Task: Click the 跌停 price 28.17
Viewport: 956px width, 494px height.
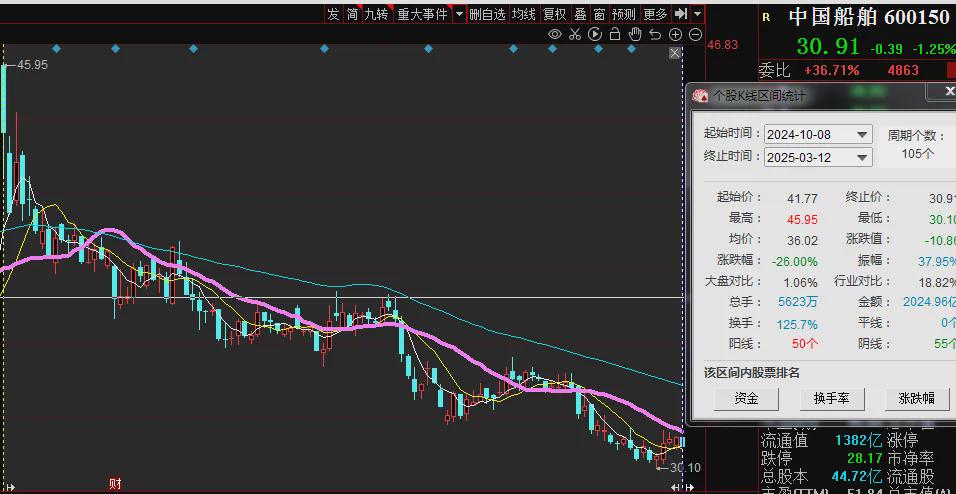Action: tap(865, 457)
